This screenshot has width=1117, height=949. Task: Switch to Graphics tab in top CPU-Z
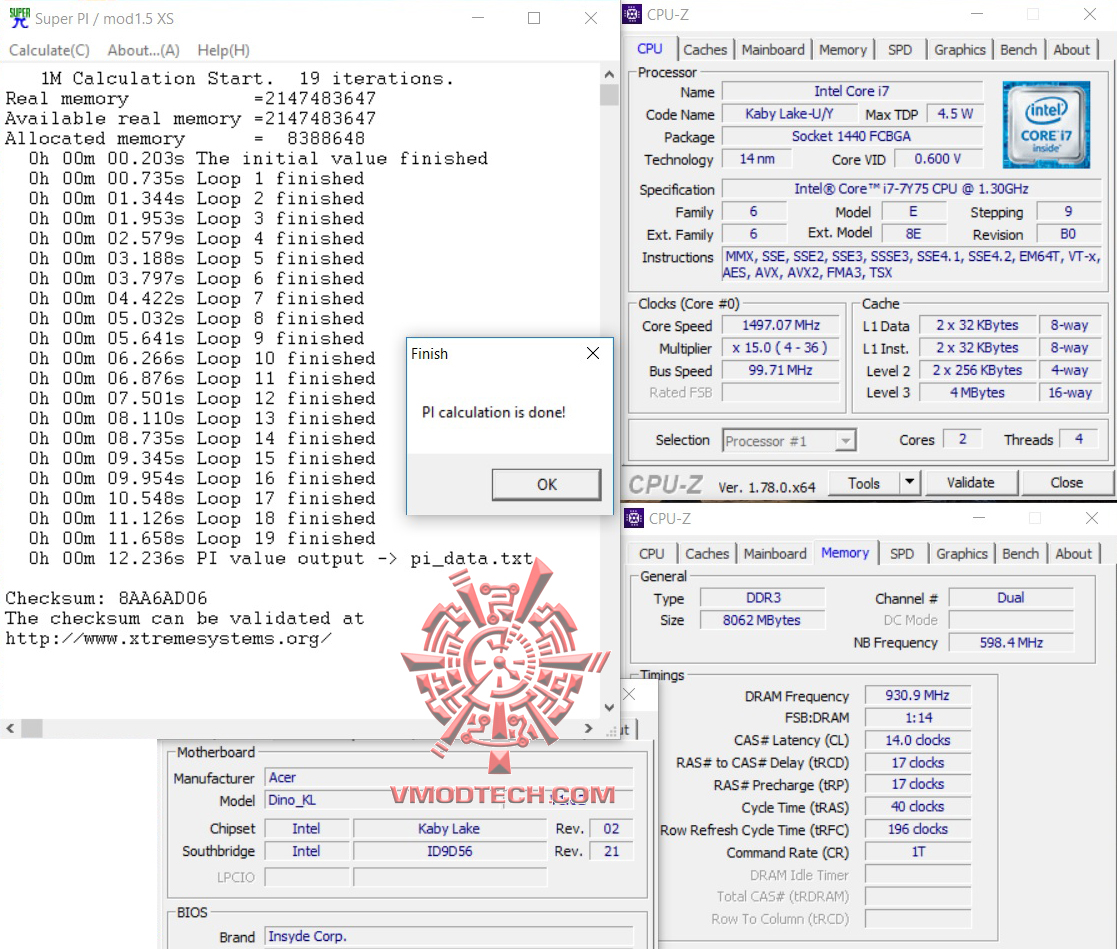(960, 50)
